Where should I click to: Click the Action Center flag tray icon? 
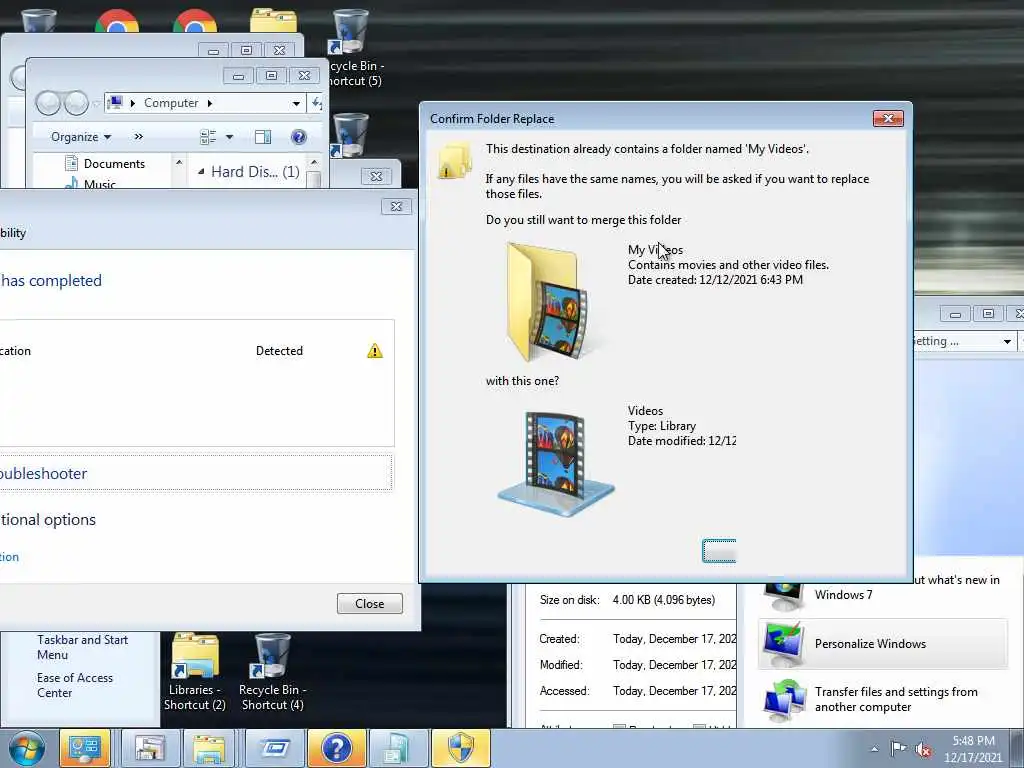(899, 748)
